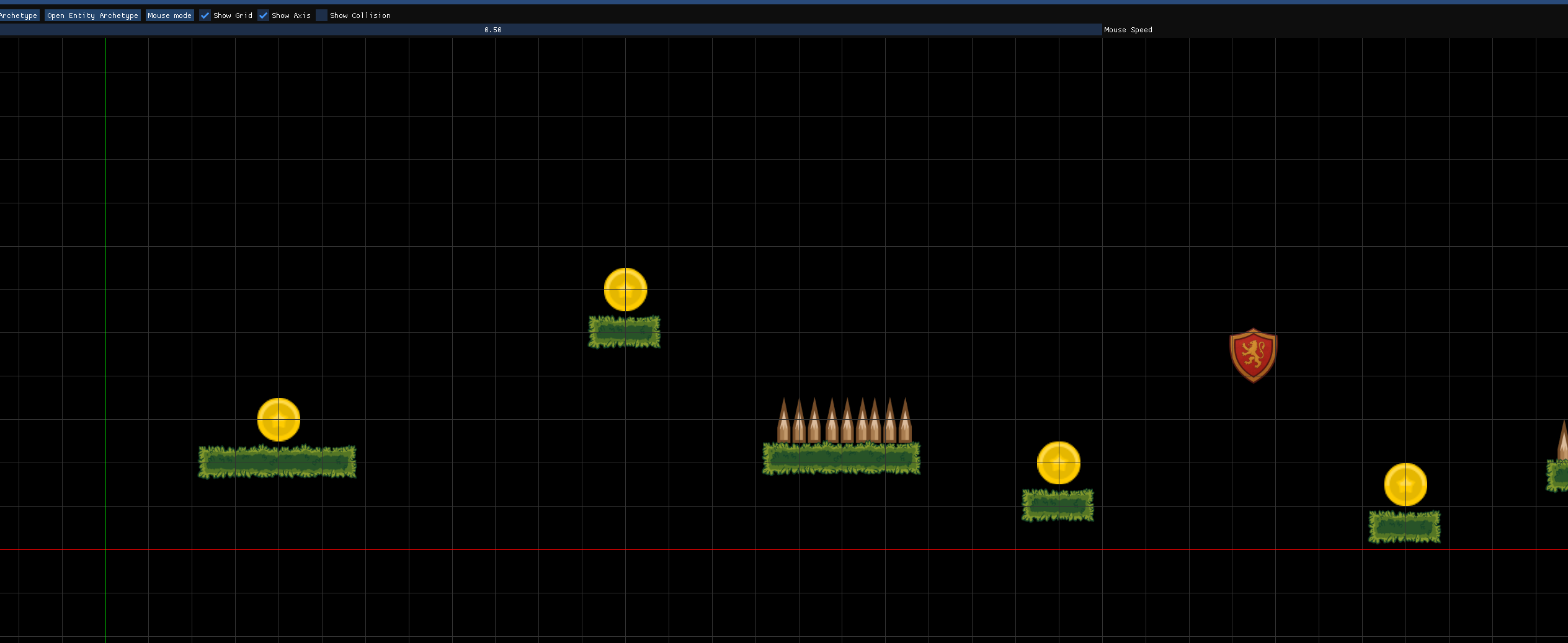The image size is (1568, 643).
Task: Pick the highest gold coin in the level
Action: pyautogui.click(x=625, y=290)
